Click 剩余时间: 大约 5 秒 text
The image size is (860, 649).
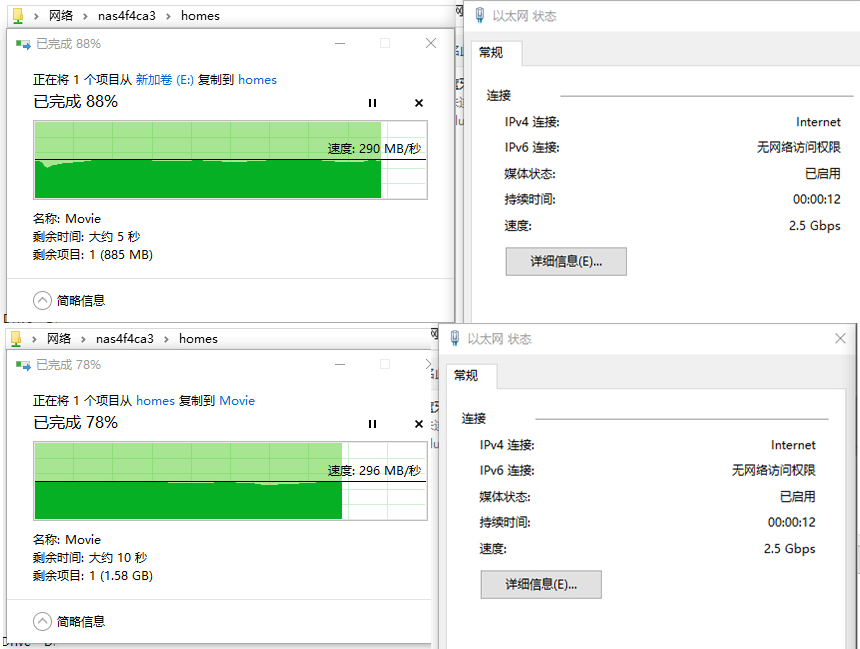pos(86,237)
